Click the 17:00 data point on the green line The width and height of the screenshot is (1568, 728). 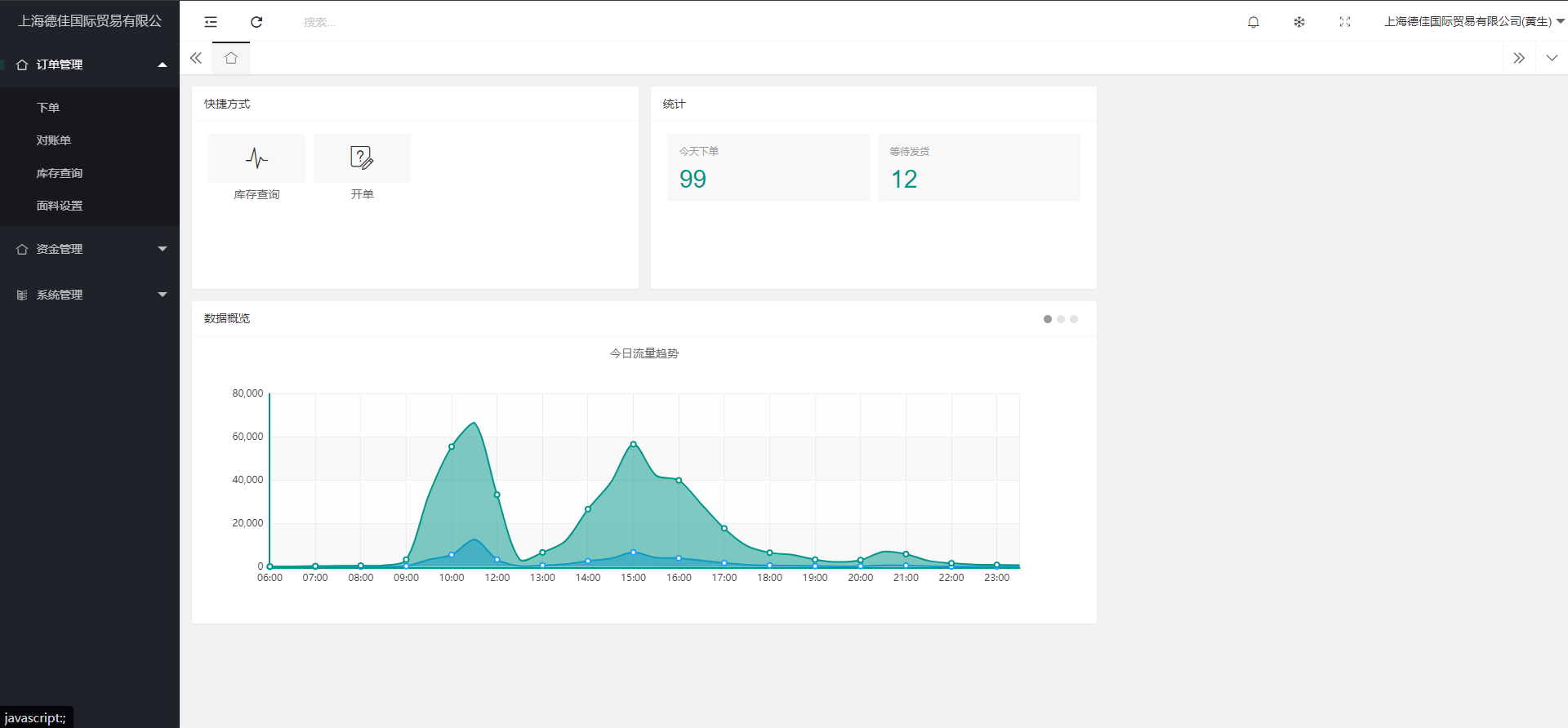(x=724, y=528)
